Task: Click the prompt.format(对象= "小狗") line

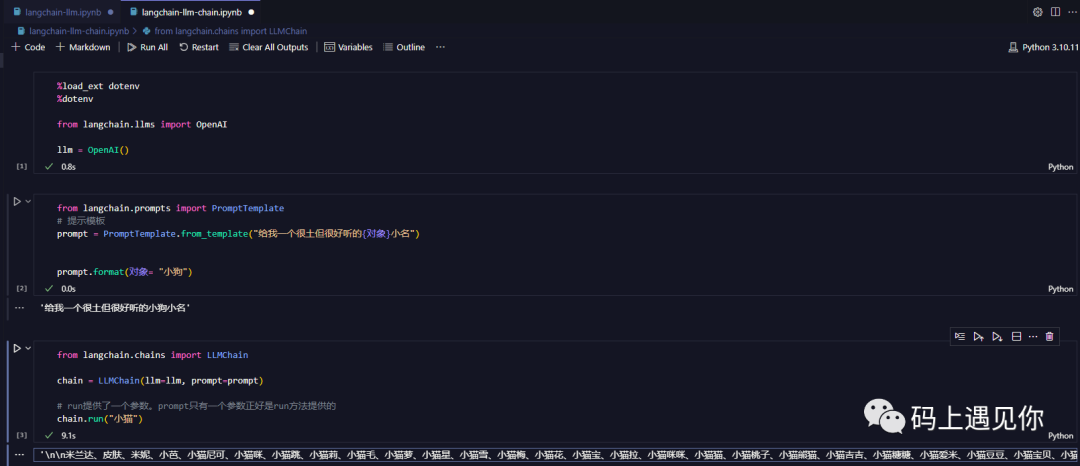Action: click(124, 272)
